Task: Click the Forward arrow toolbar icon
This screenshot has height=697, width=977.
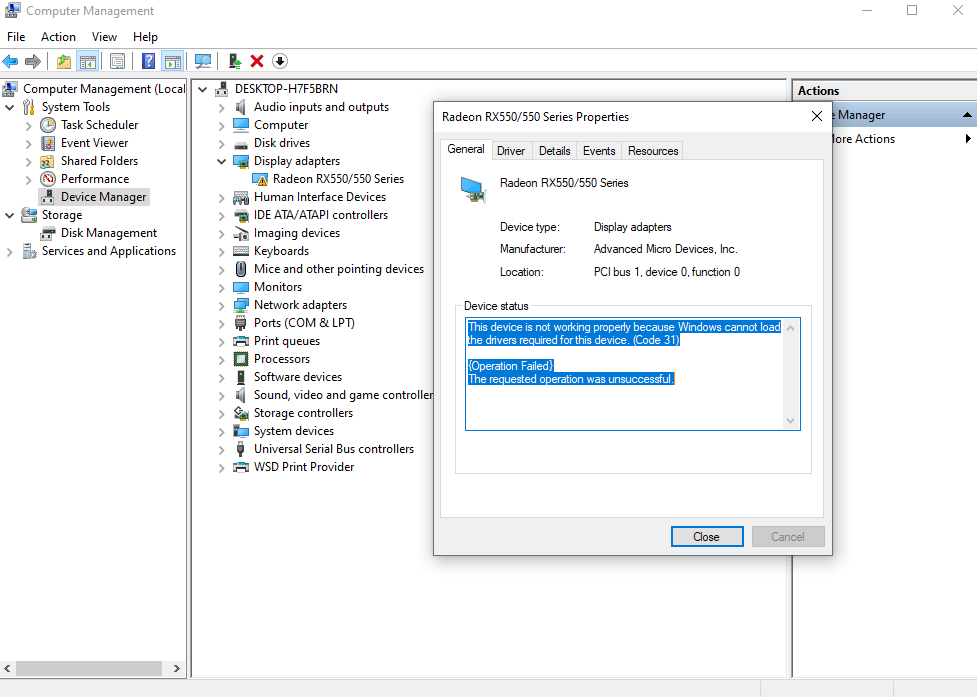Action: click(32, 61)
